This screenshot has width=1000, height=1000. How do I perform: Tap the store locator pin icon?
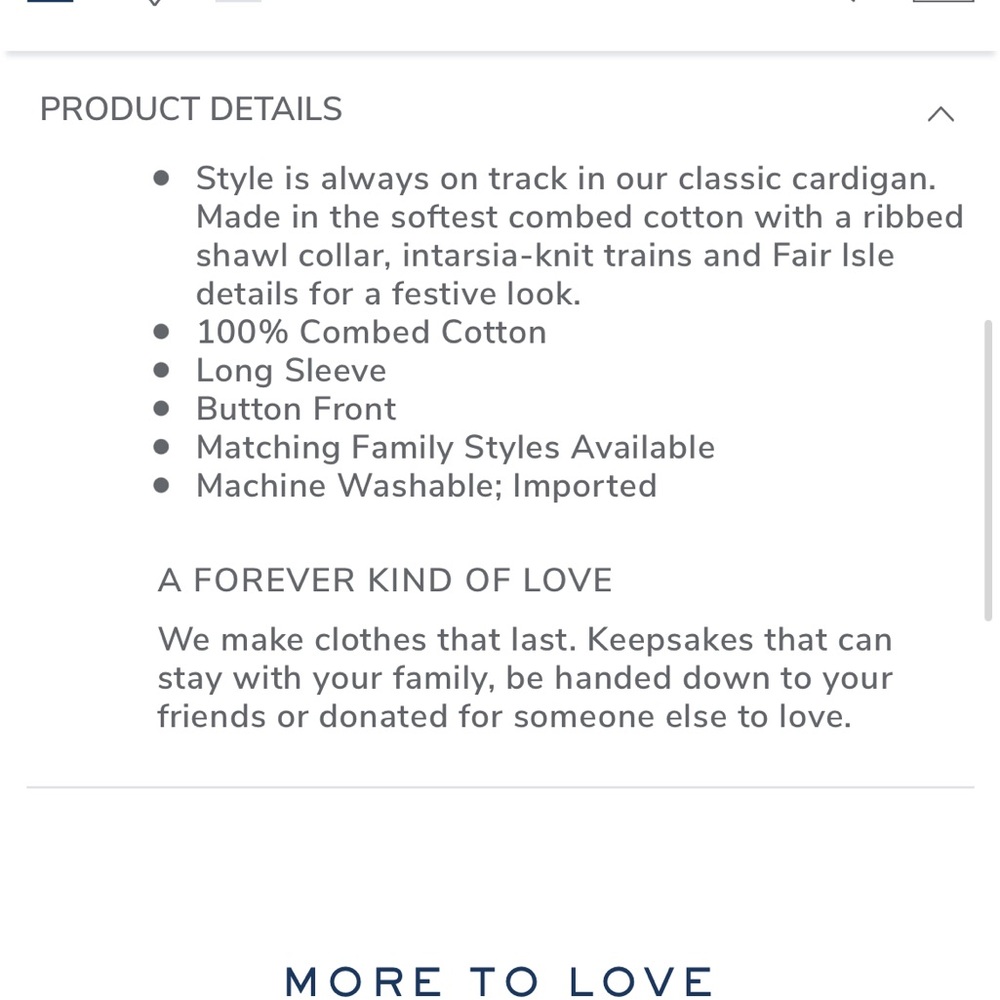[x=154, y=3]
